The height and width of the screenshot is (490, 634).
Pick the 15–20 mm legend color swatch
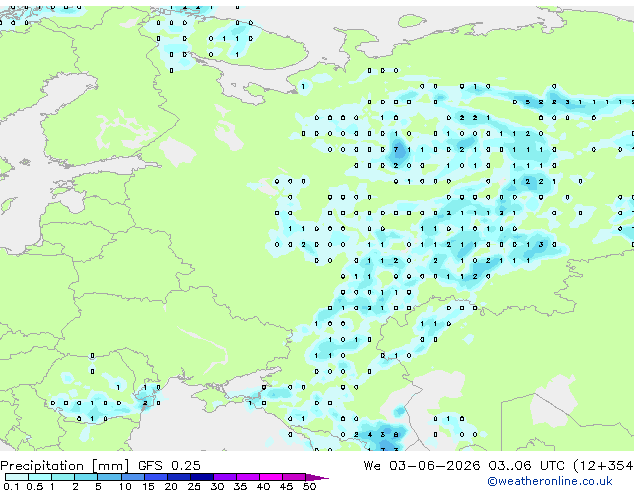[155, 477]
